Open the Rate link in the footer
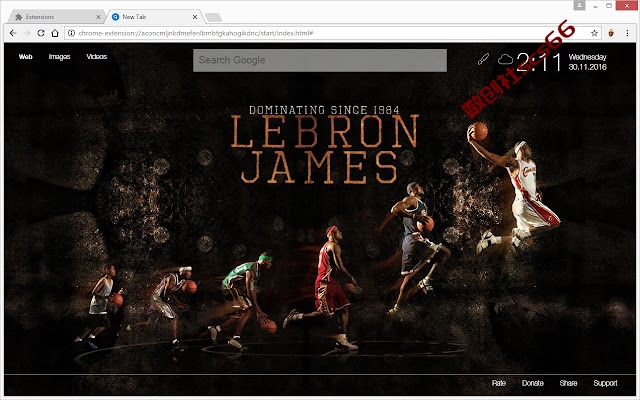 pyautogui.click(x=499, y=383)
